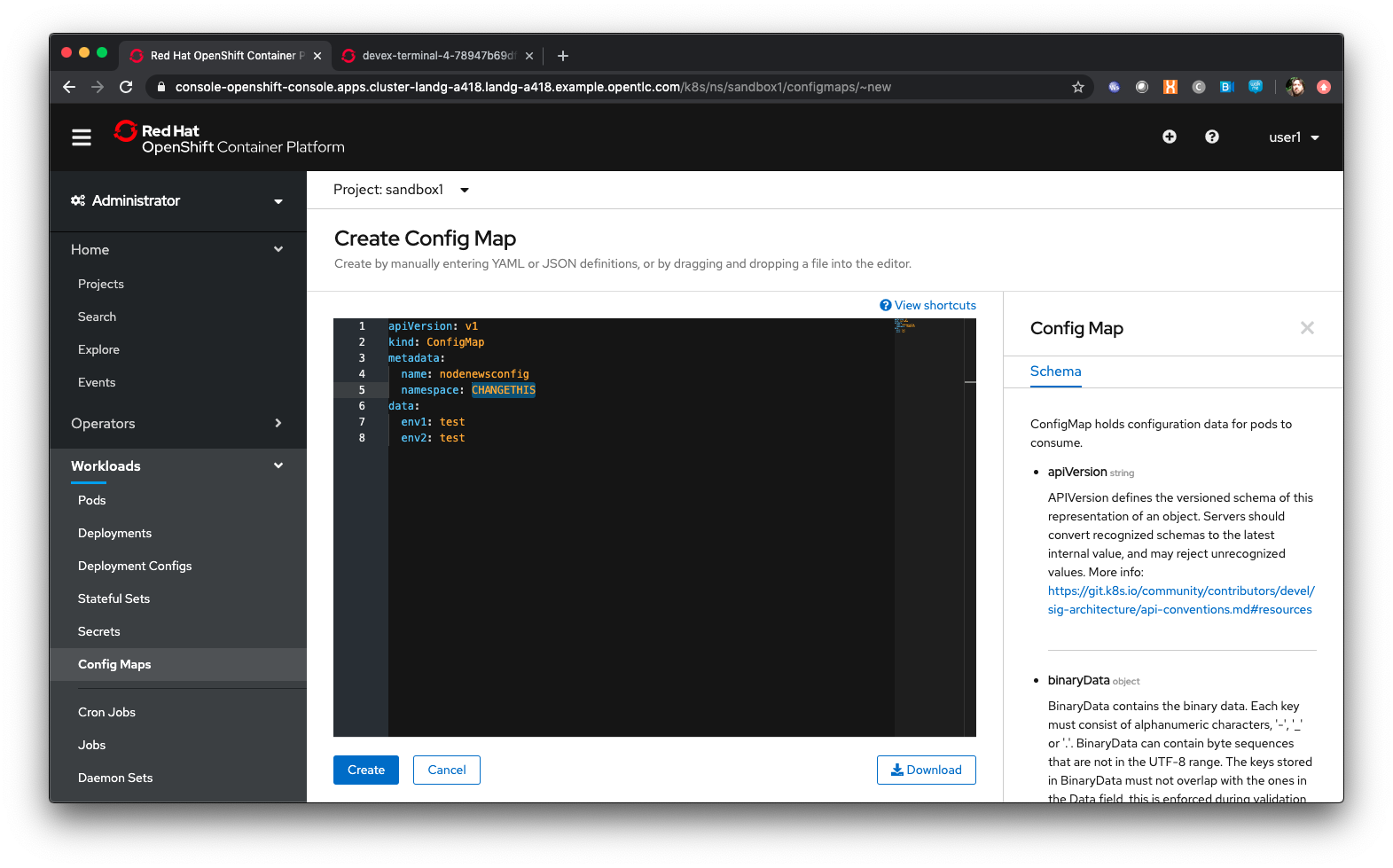Reload the browser page
The width and height of the screenshot is (1393, 868).
coord(126,87)
